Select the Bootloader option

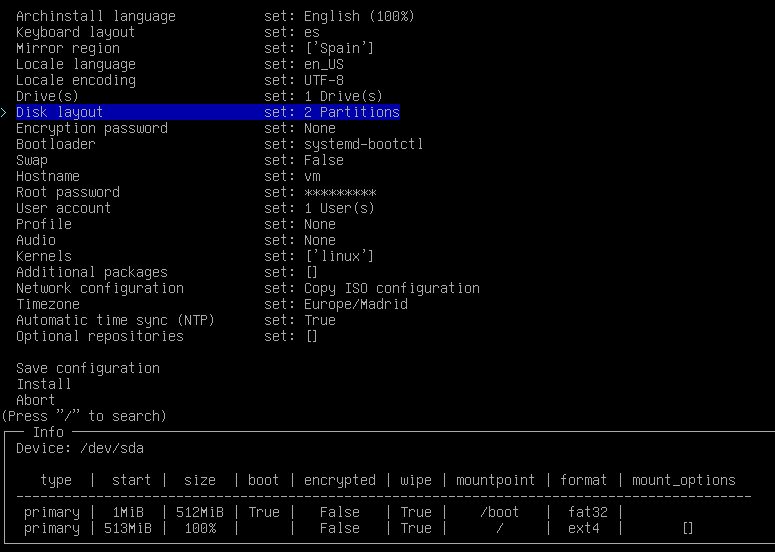(55, 144)
